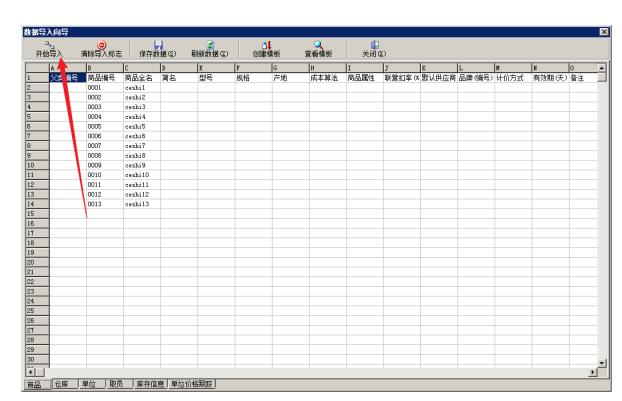Screen dimensions: 622x401
Task: Click the 保存数据 floppy disk icon
Action: [x=158, y=45]
